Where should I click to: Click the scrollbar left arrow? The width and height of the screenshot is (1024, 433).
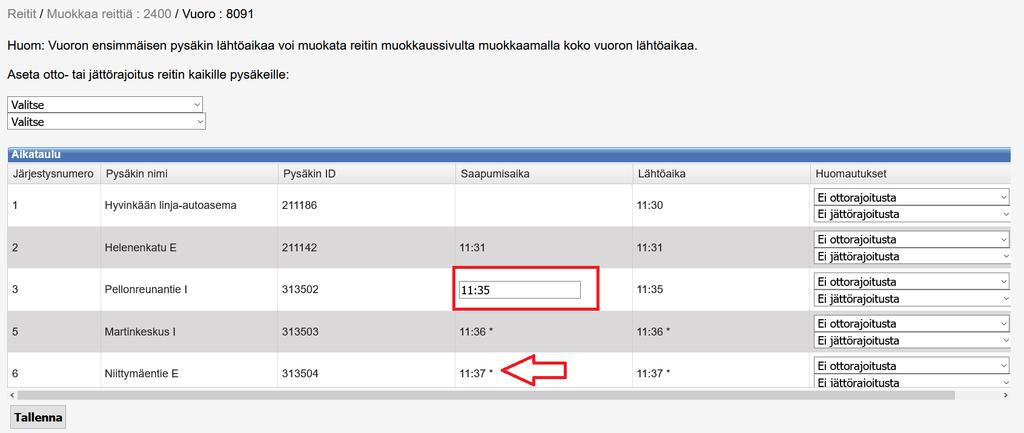pyautogui.click(x=12, y=395)
